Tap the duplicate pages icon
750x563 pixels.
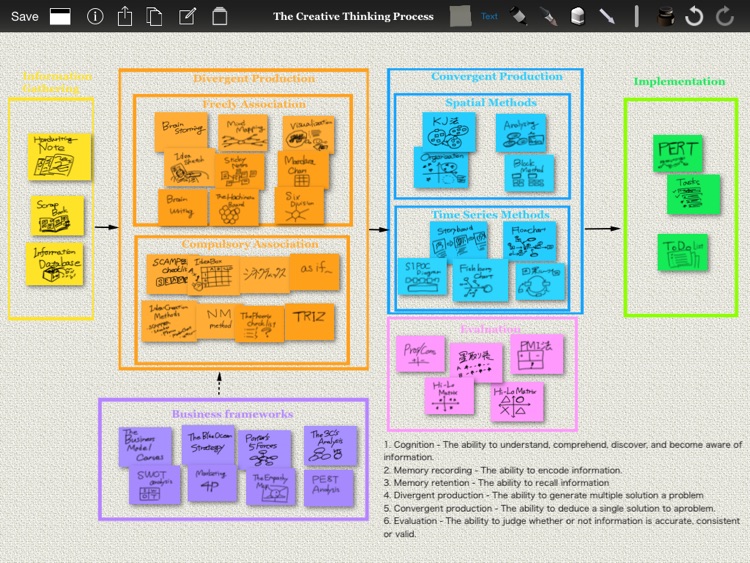pyautogui.click(x=154, y=16)
